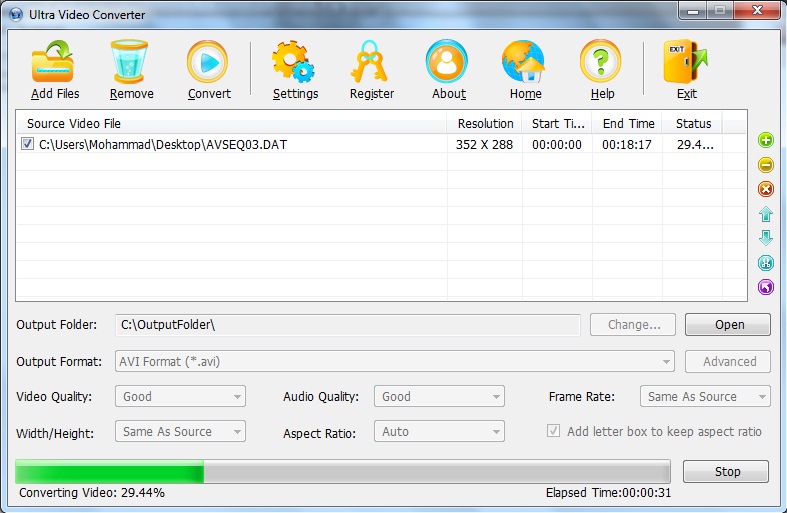Close the Ultra Video Converter window

[757, 11]
